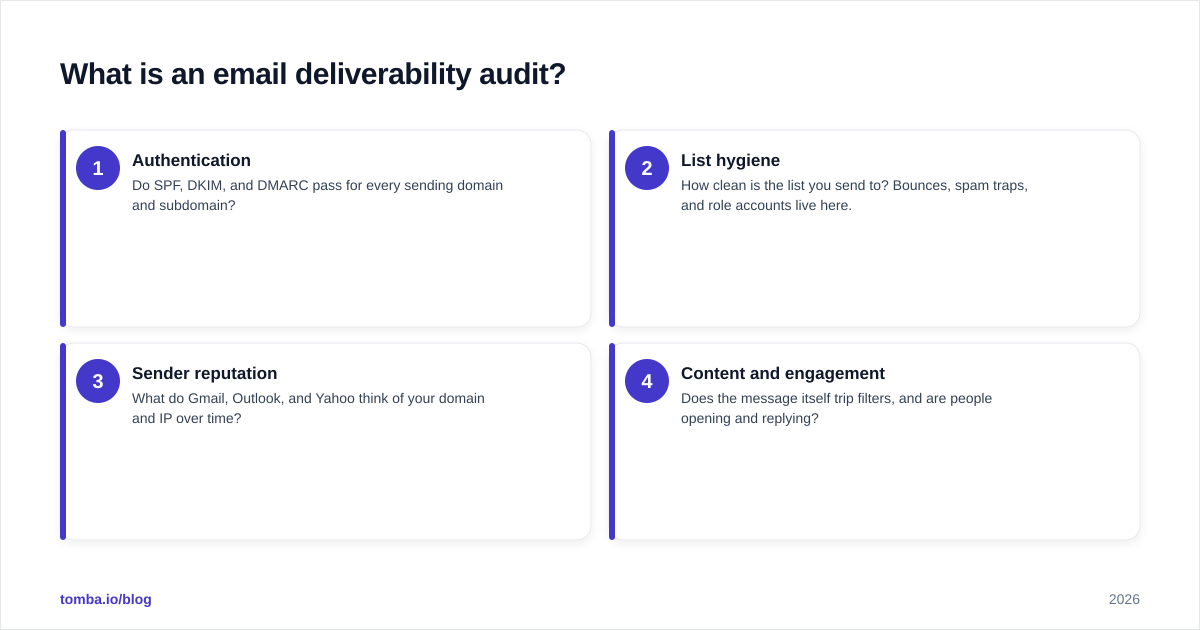This screenshot has width=1200, height=630.
Task: Select the Sender reputation card heading
Action: (204, 373)
